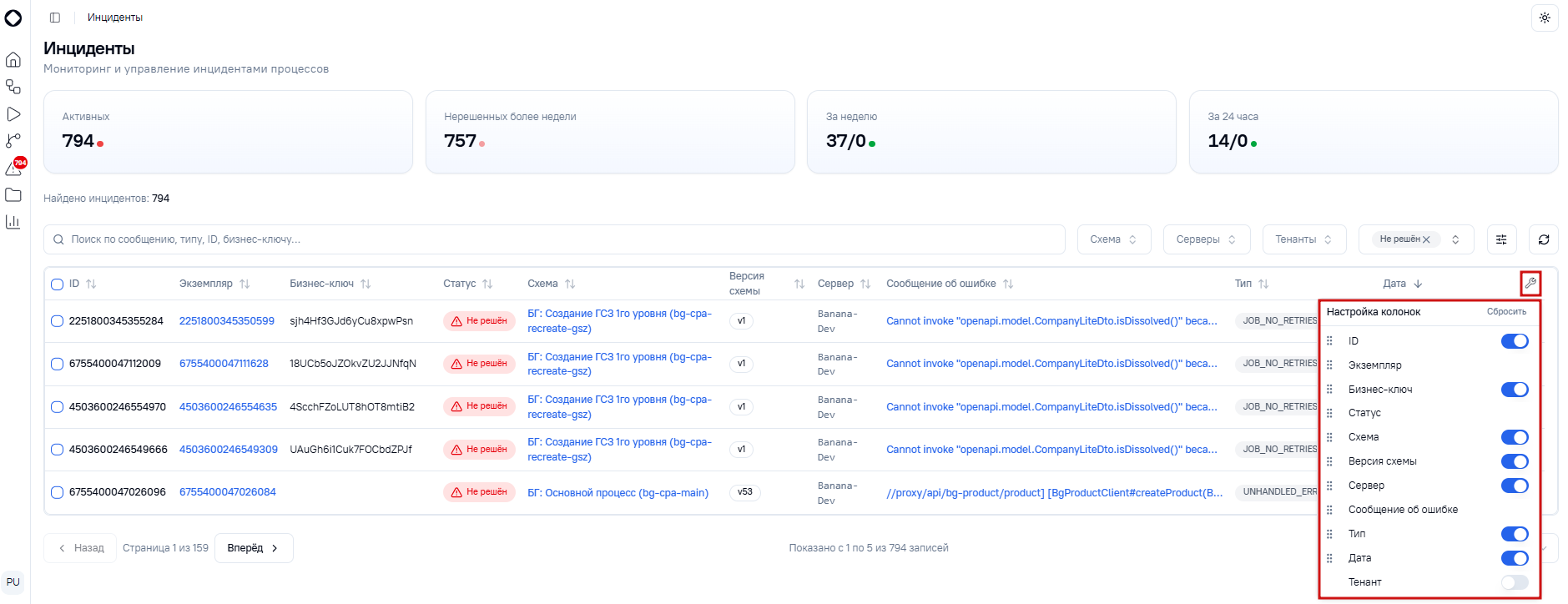Sort by Сервер column arrows
The image size is (1568, 604).
[865, 284]
